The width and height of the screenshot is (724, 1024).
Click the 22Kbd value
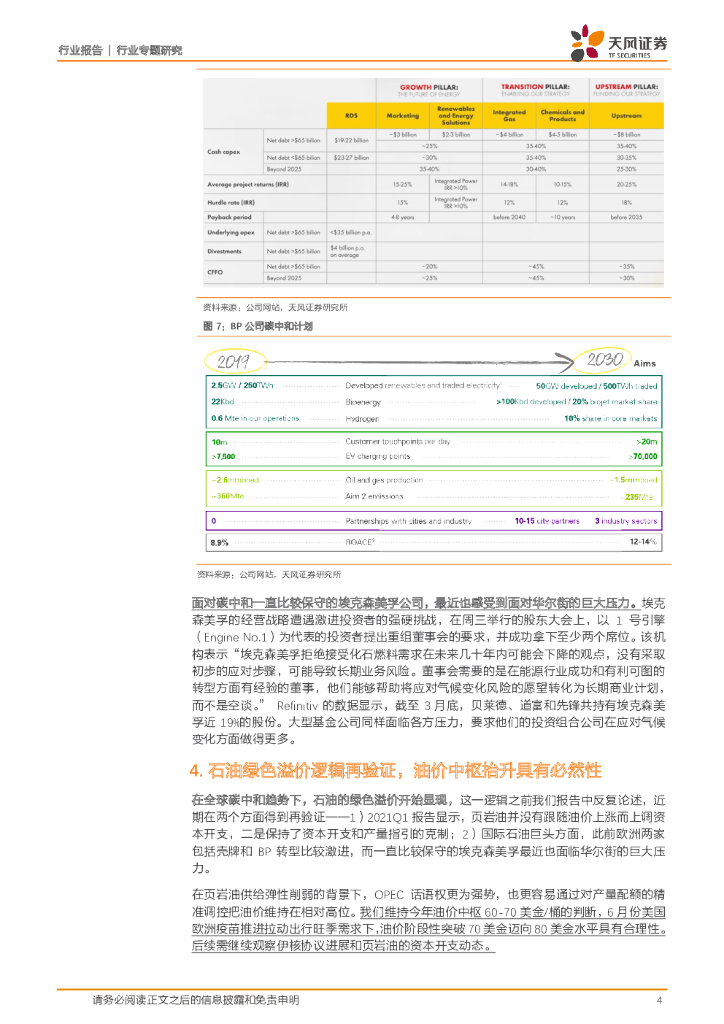click(223, 402)
